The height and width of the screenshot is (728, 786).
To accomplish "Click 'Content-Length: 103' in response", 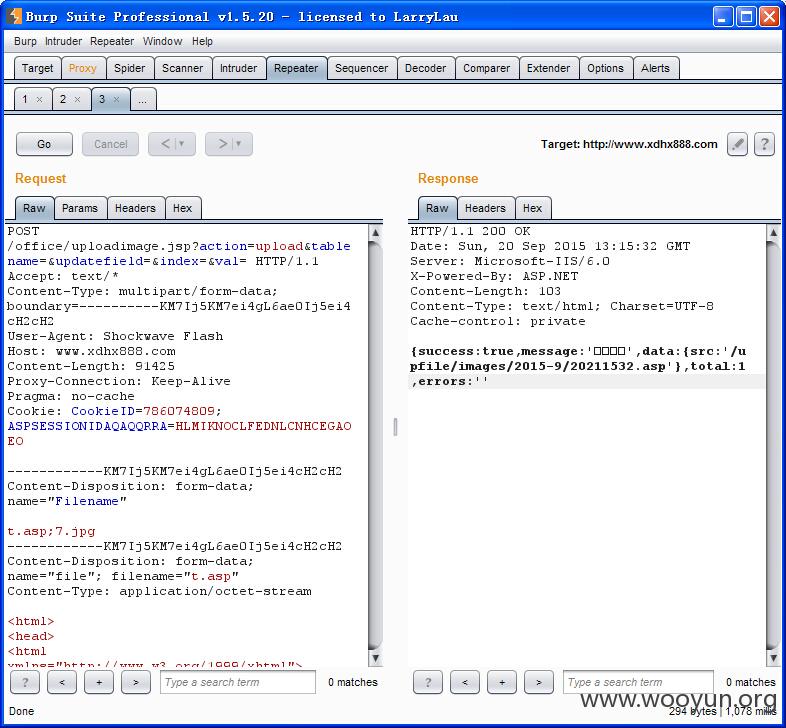I will coord(485,291).
